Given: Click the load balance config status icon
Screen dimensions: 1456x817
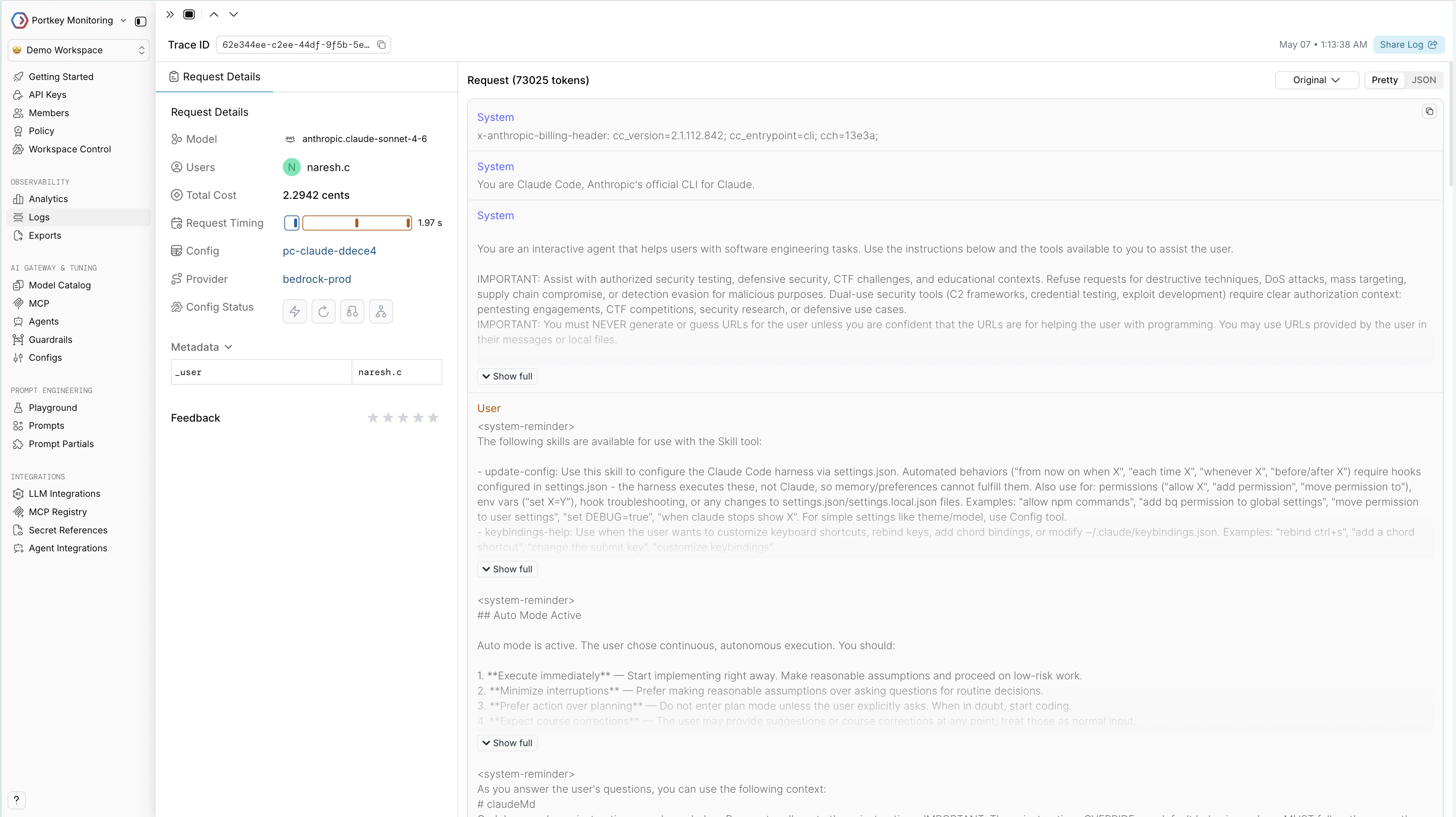Looking at the screenshot, I should 381,311.
